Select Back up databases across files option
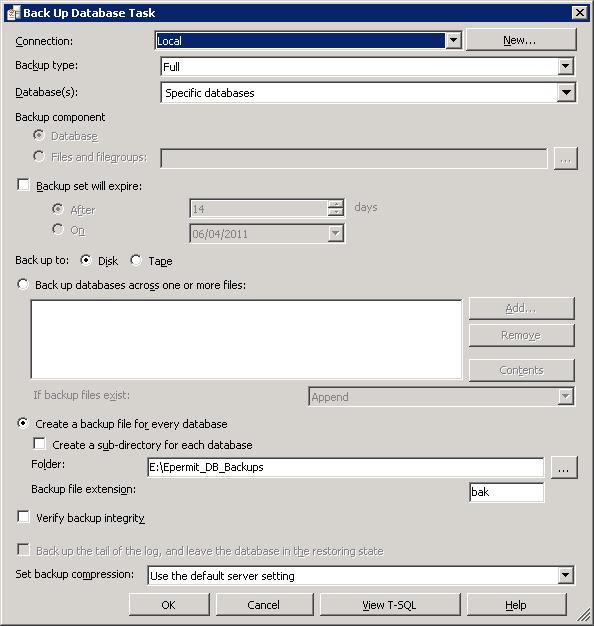 23,284
